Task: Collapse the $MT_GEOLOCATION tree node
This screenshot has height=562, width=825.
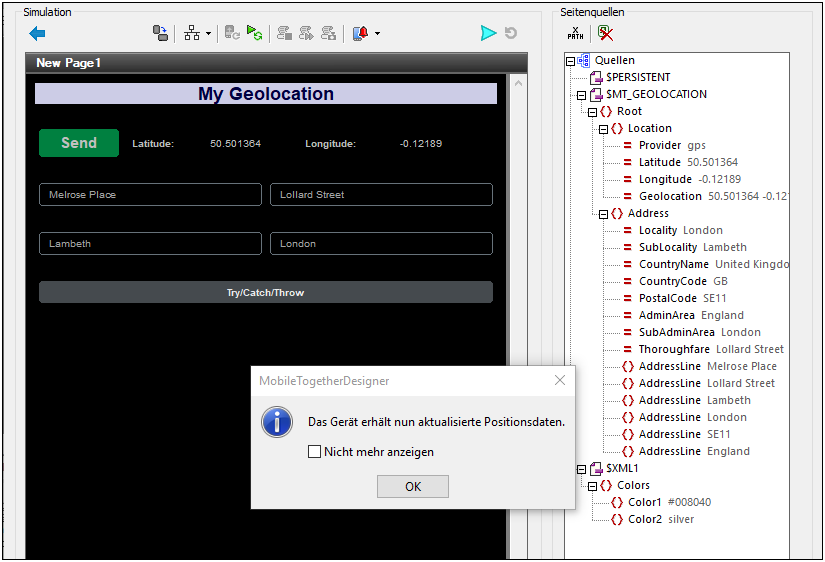Action: tap(570, 95)
